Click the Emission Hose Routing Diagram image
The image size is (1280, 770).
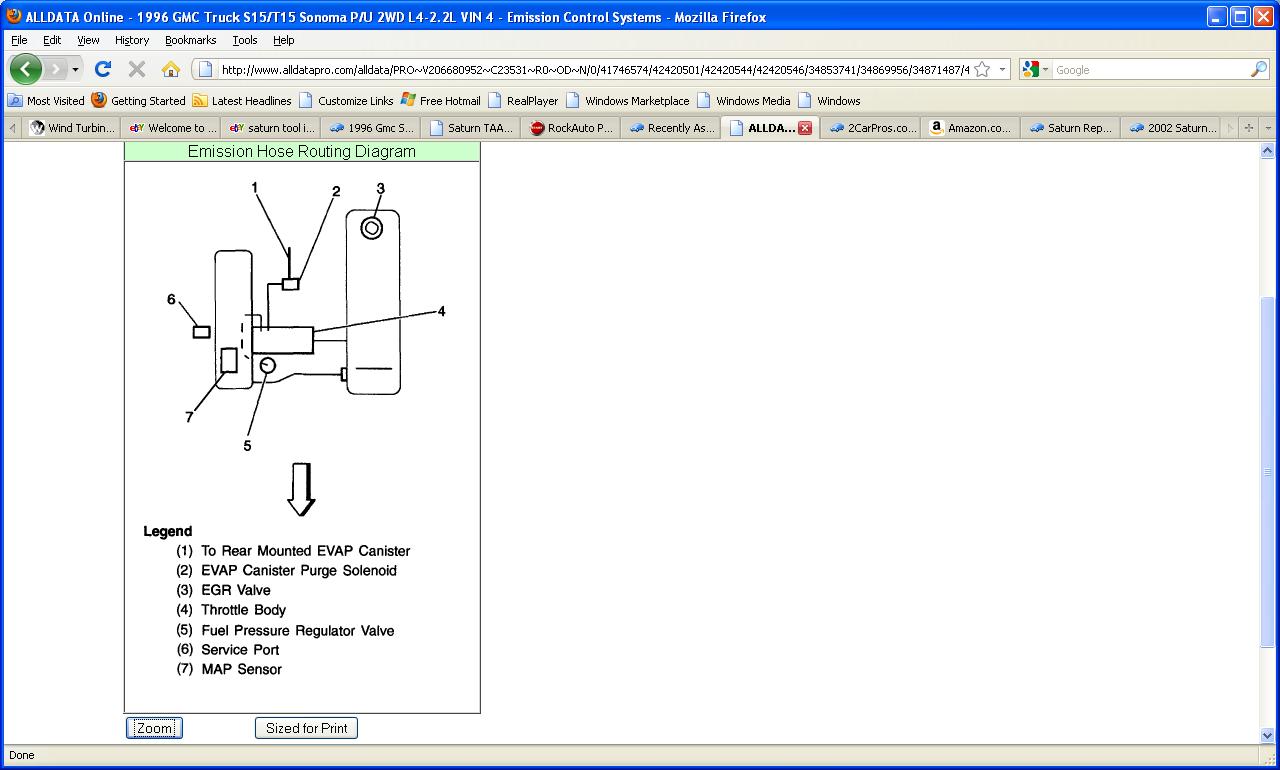(x=302, y=437)
